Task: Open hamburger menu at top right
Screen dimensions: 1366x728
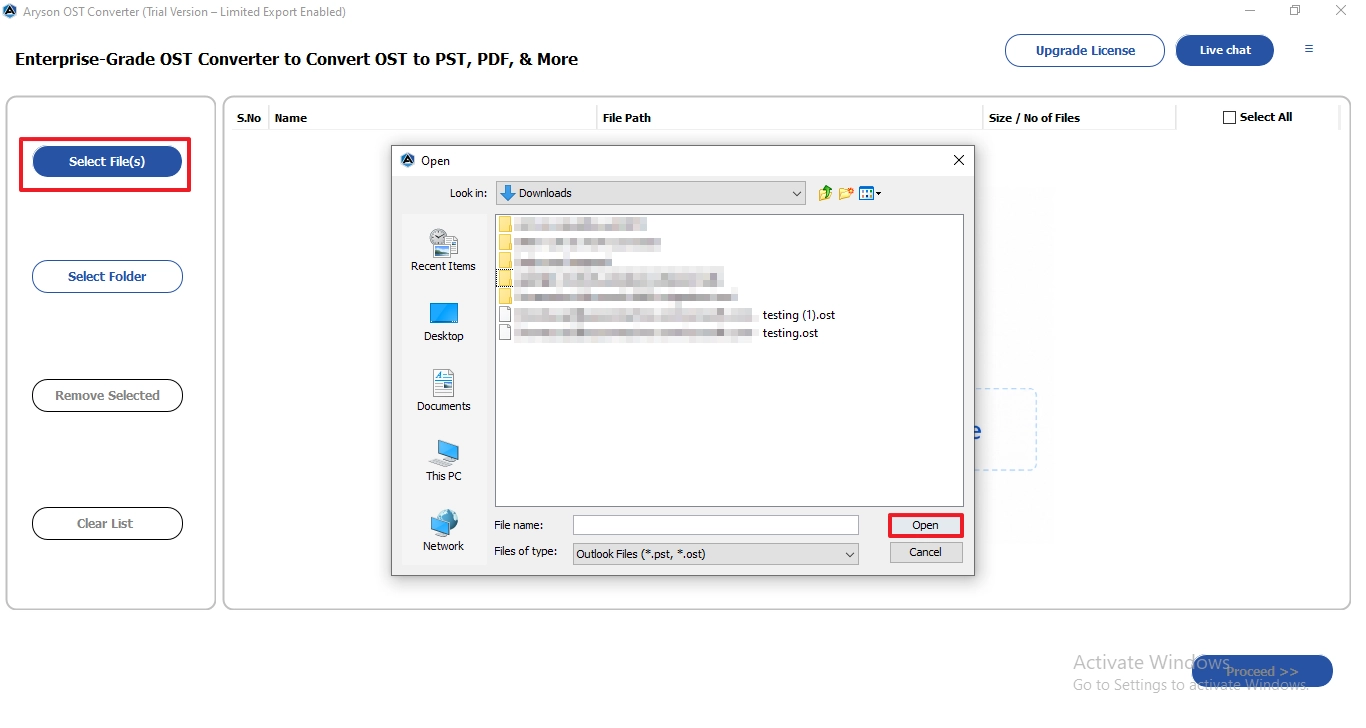Action: click(x=1309, y=49)
